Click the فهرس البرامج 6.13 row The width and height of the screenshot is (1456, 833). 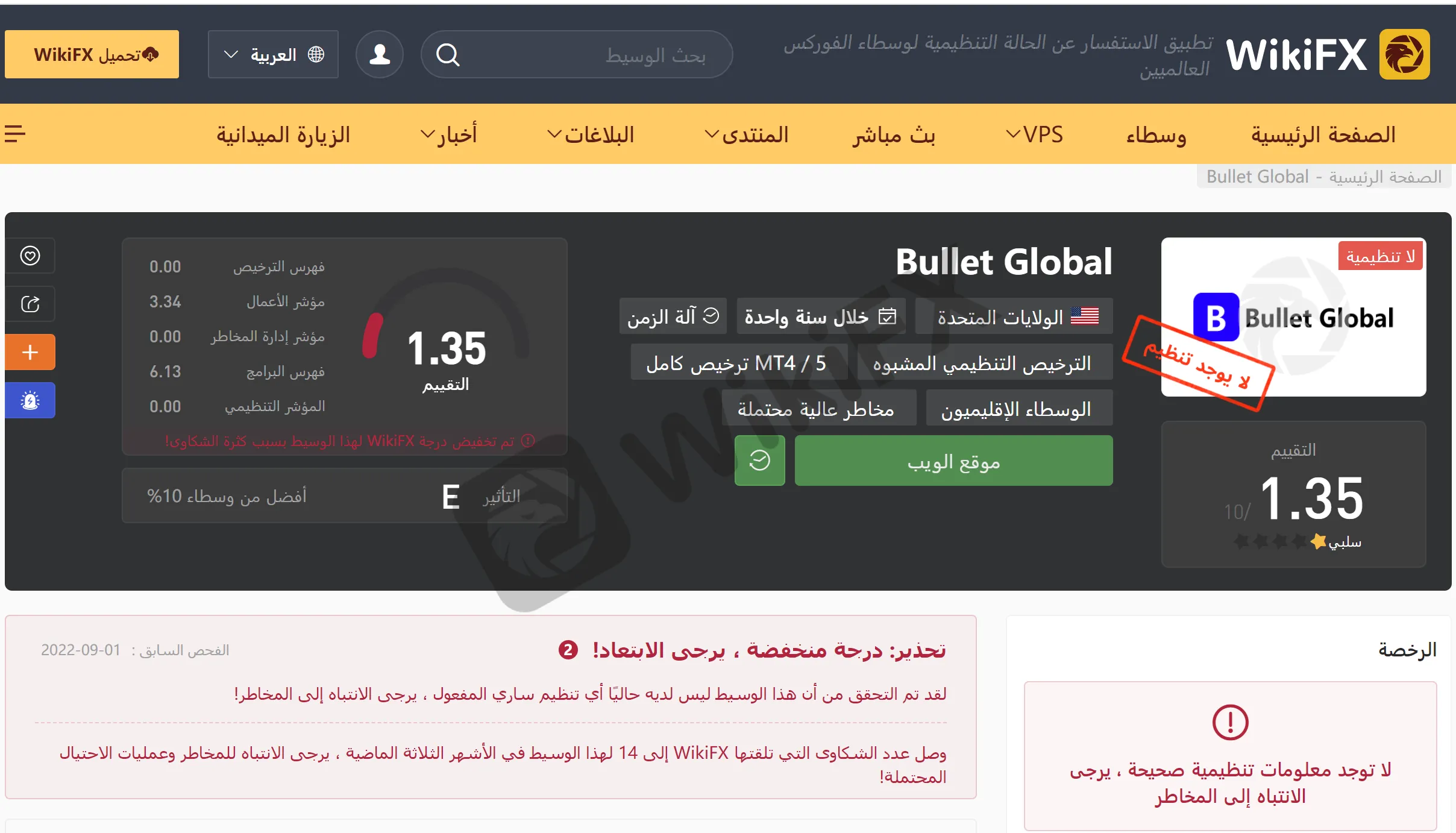coord(237,371)
